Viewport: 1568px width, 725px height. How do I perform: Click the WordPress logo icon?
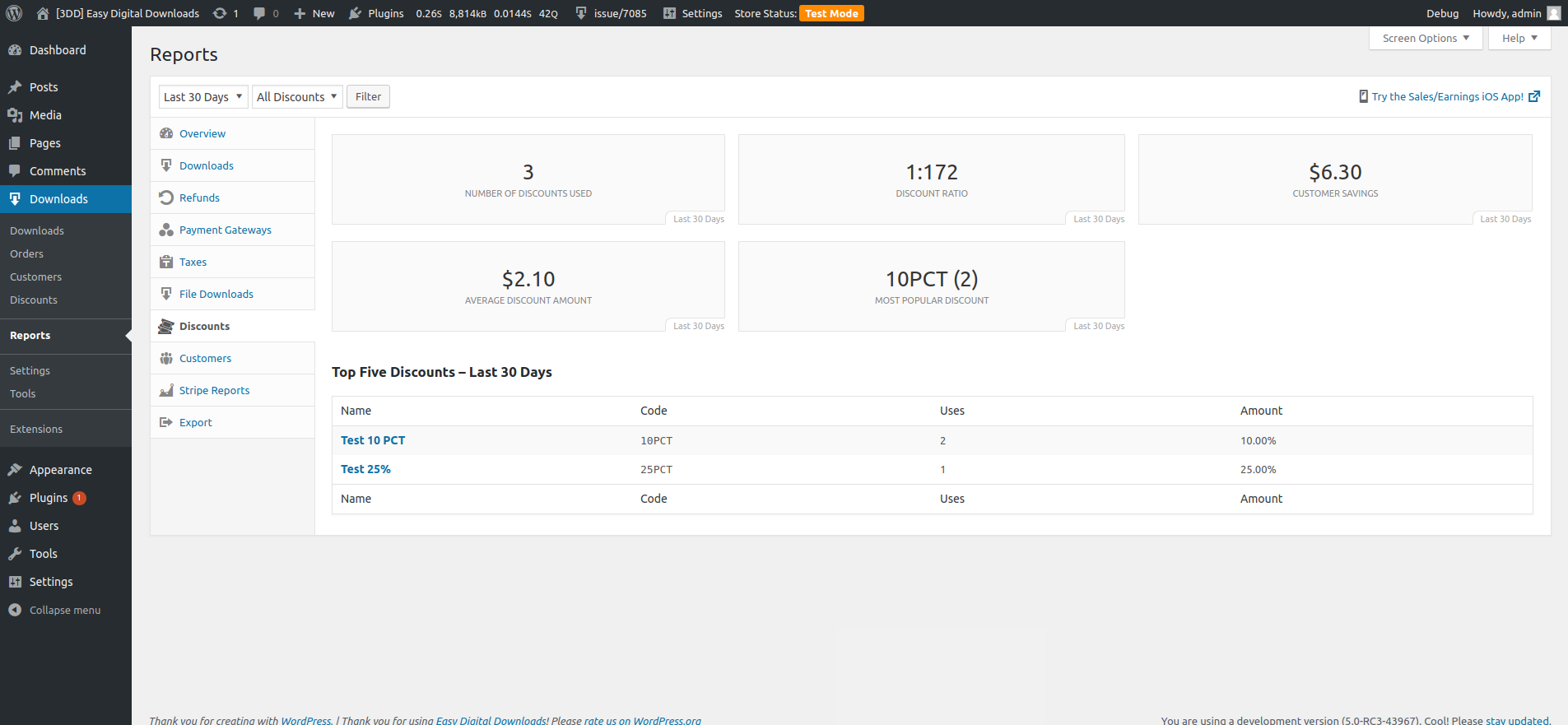coord(14,13)
